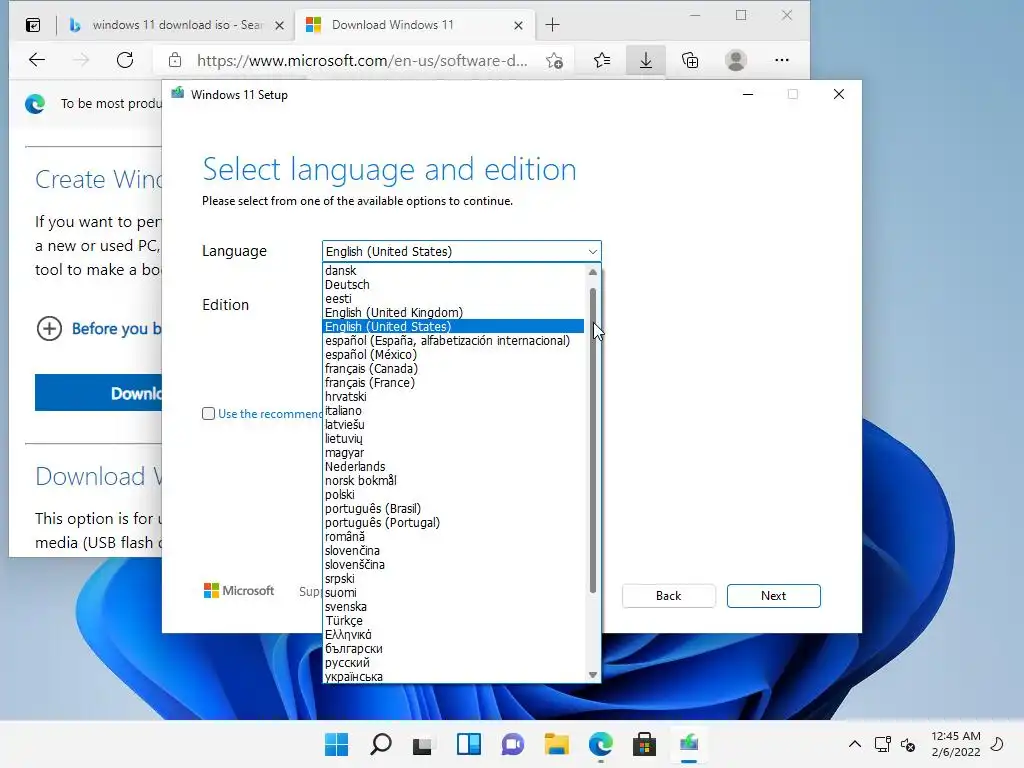
Task: Add page to favorites star icon
Action: (554, 61)
